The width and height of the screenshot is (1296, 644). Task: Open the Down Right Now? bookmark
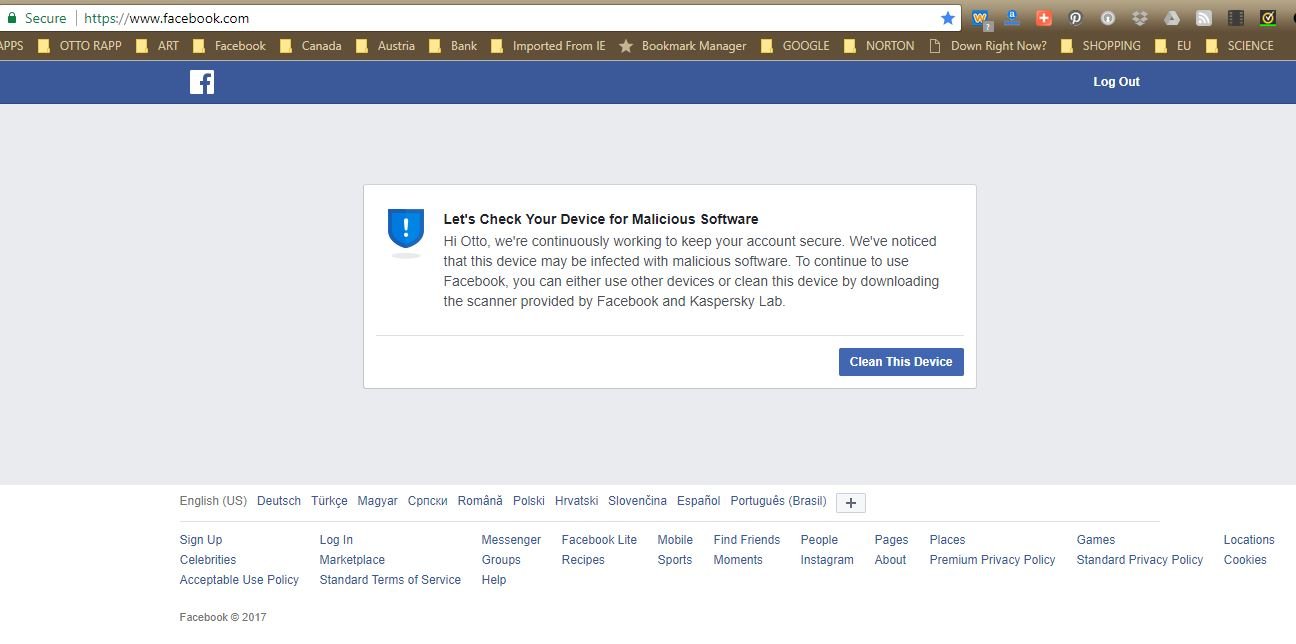coord(988,46)
